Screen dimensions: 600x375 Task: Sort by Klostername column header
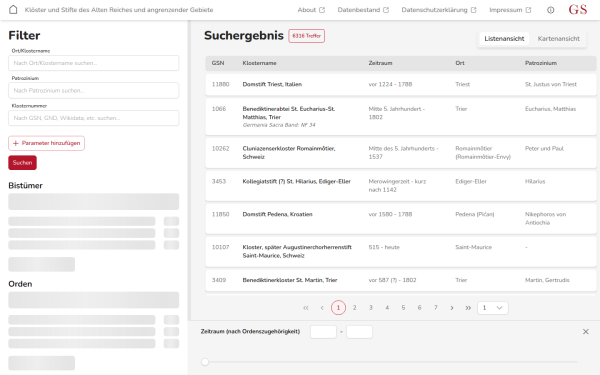coord(259,63)
